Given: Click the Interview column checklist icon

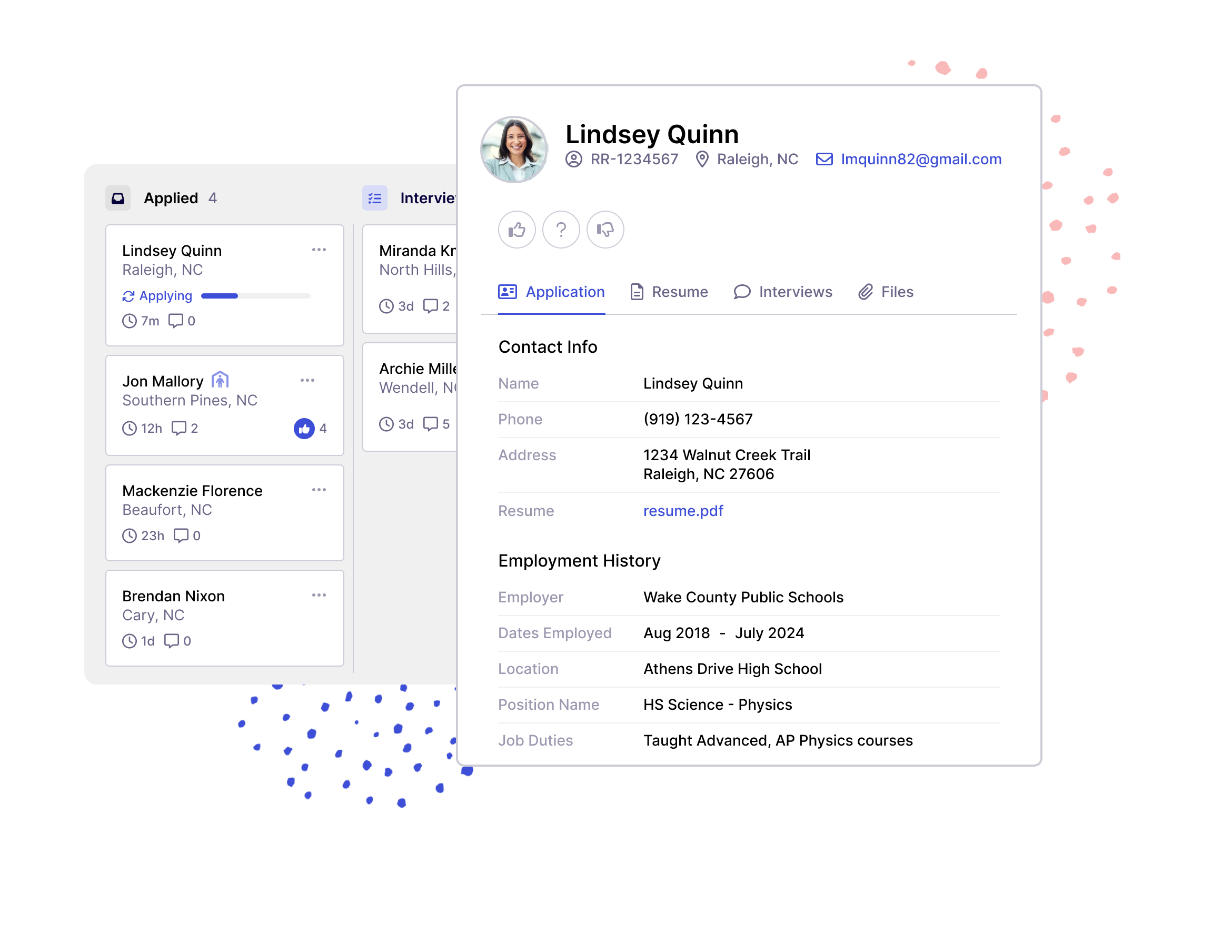Looking at the screenshot, I should [374, 198].
